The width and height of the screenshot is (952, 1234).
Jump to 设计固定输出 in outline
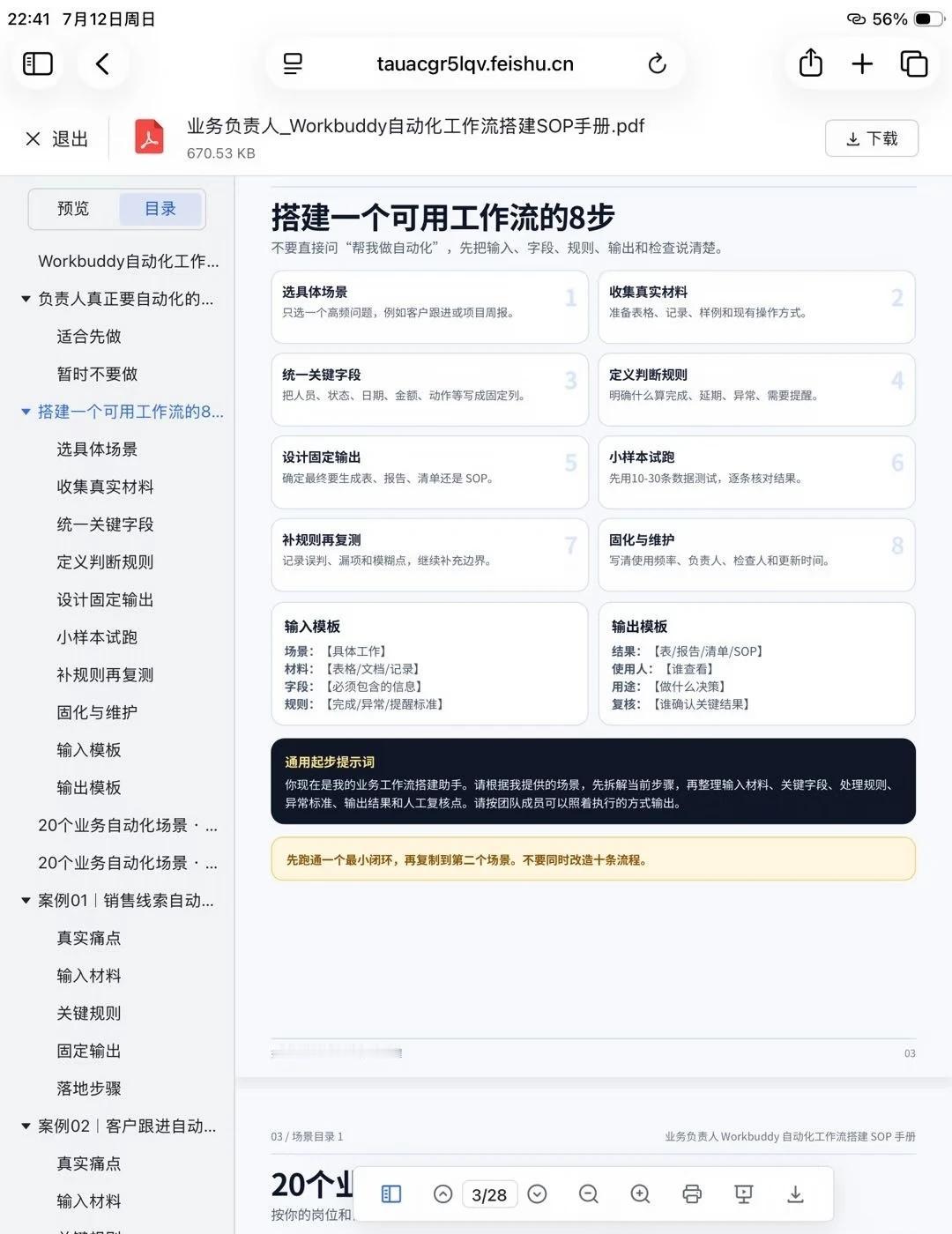pos(105,599)
